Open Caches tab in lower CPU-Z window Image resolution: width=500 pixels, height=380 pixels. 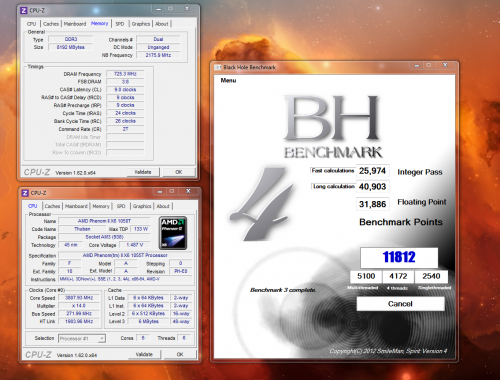tap(52, 206)
